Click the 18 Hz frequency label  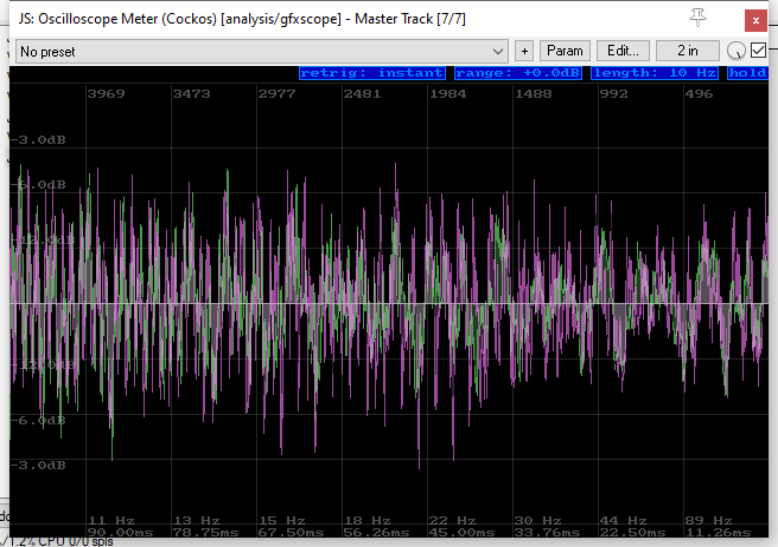(x=368, y=521)
